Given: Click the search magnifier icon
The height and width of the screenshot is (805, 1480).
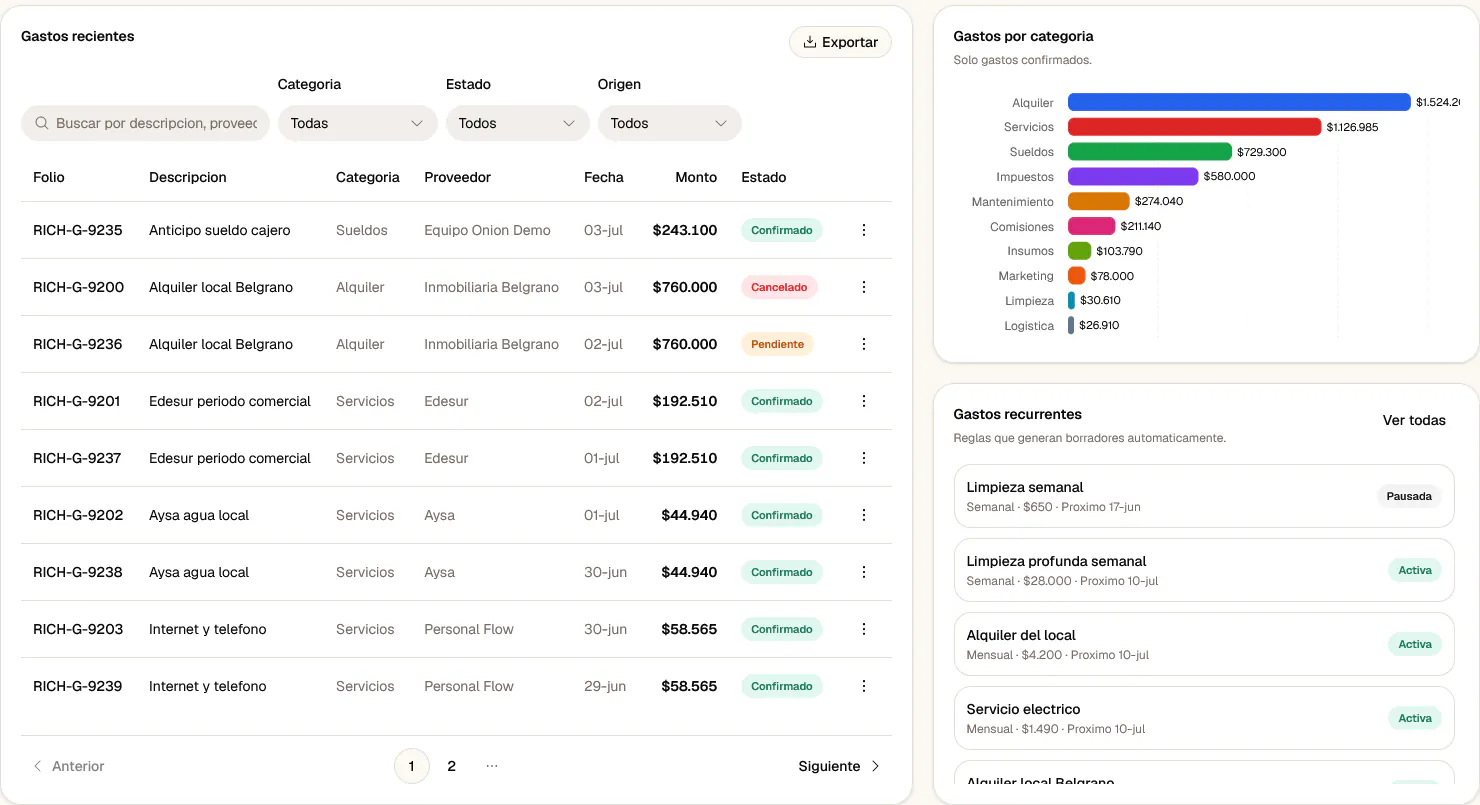Looking at the screenshot, I should 42,123.
